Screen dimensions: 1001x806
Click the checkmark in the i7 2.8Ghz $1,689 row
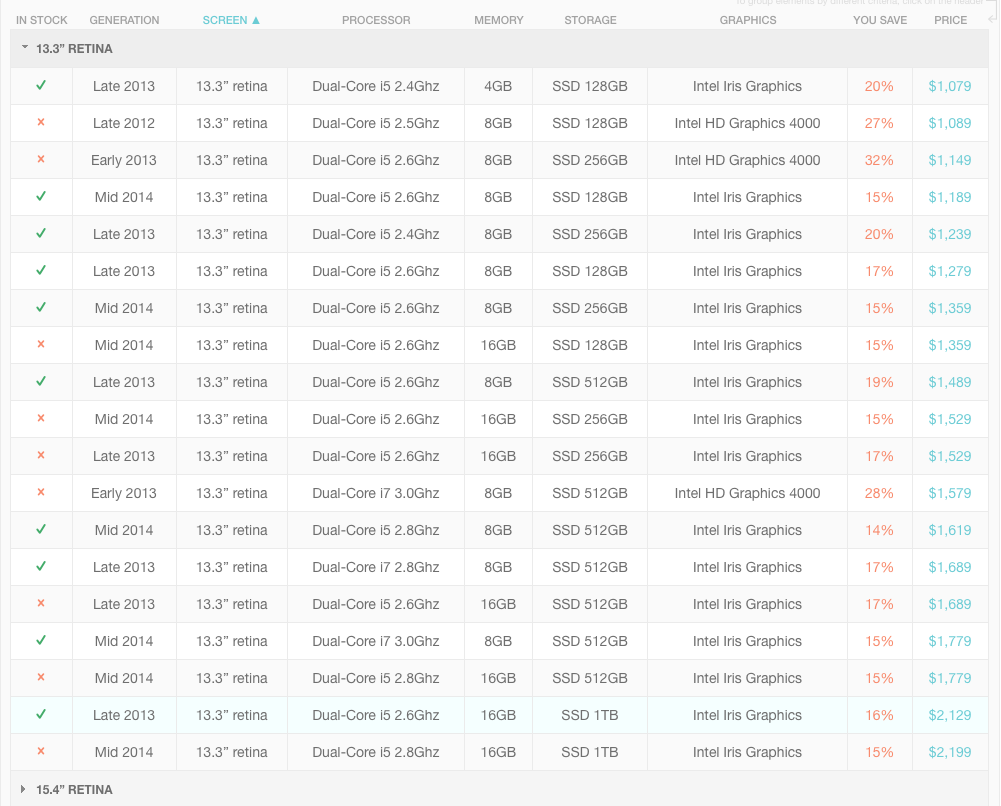[41, 567]
